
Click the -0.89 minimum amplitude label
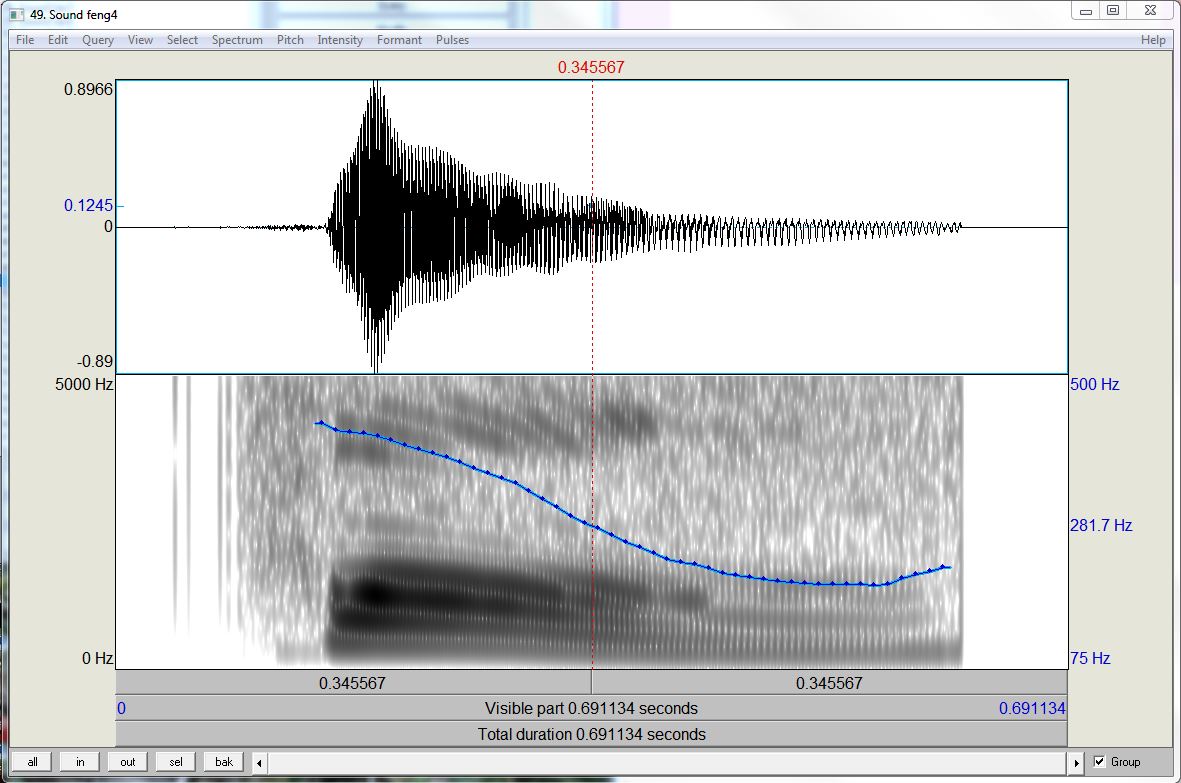[x=95, y=361]
